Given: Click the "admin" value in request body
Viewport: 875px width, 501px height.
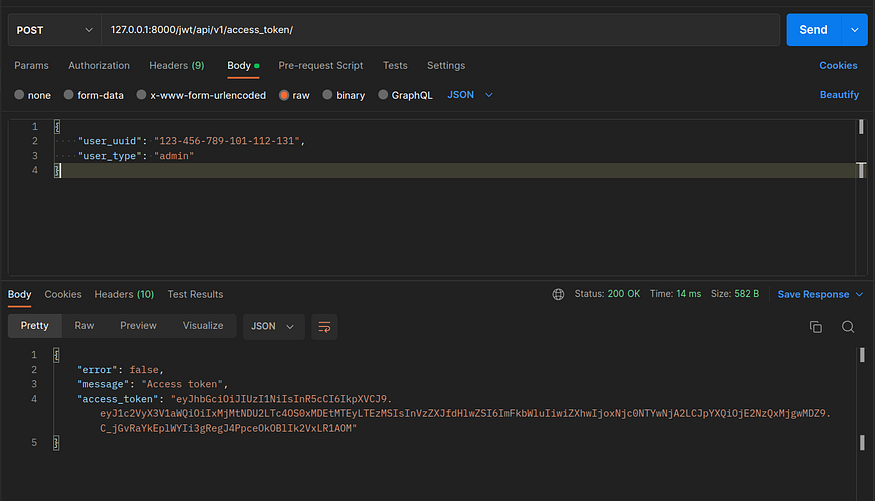Looking at the screenshot, I should point(174,156).
